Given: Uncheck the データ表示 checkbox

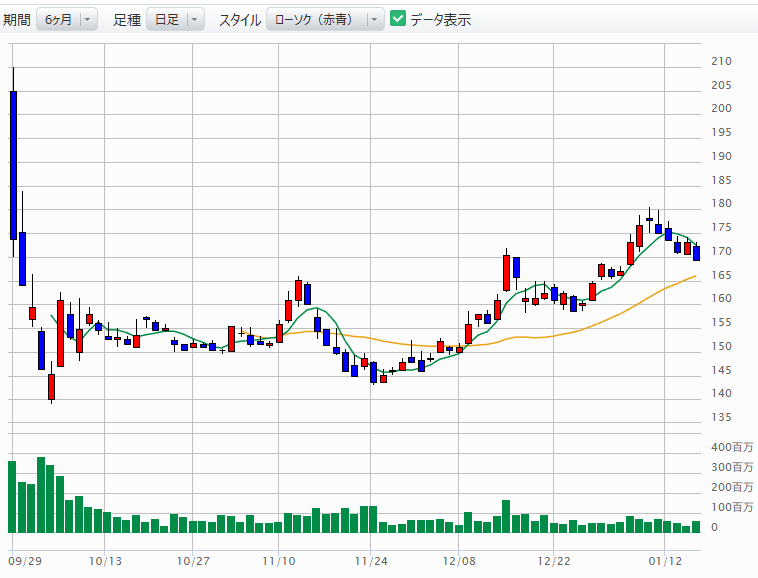Looking at the screenshot, I should 398,19.
